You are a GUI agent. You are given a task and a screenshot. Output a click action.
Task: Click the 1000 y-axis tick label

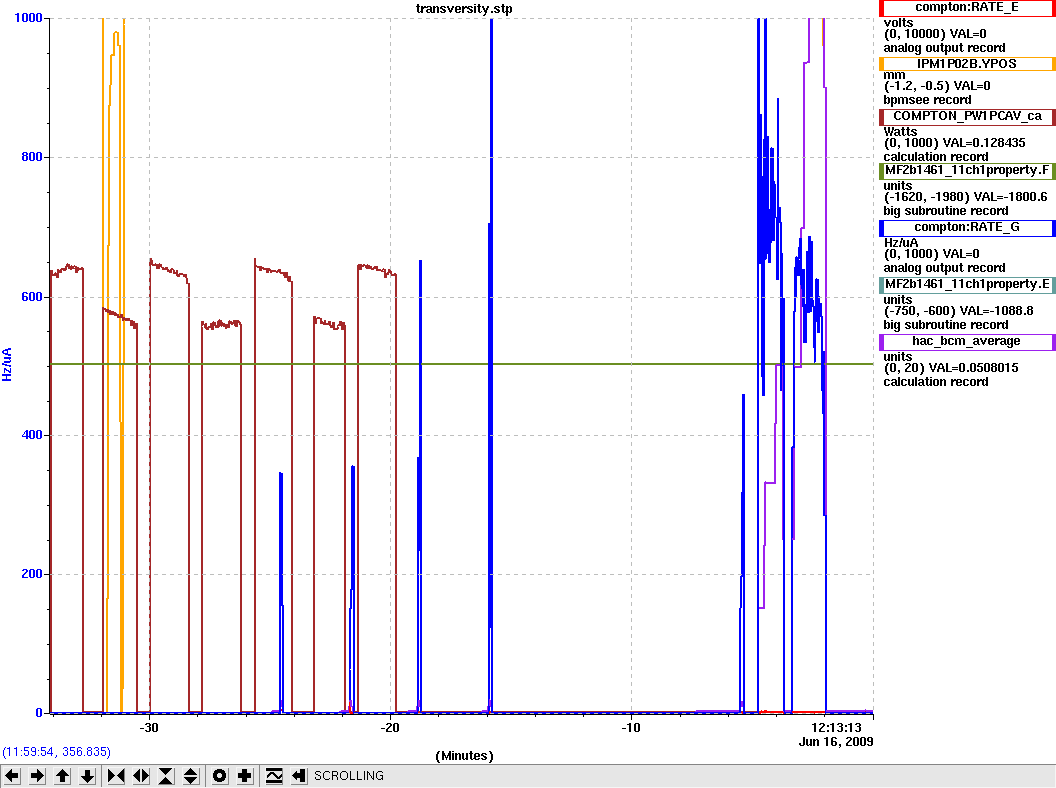(x=28, y=18)
